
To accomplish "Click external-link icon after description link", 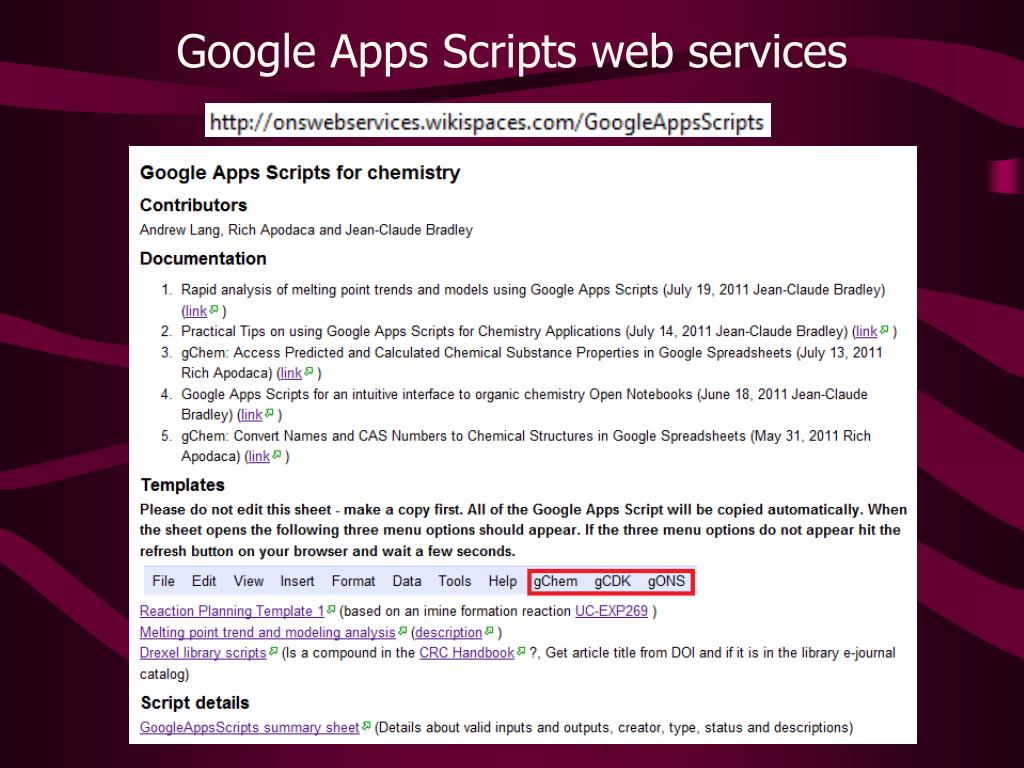I will (489, 630).
